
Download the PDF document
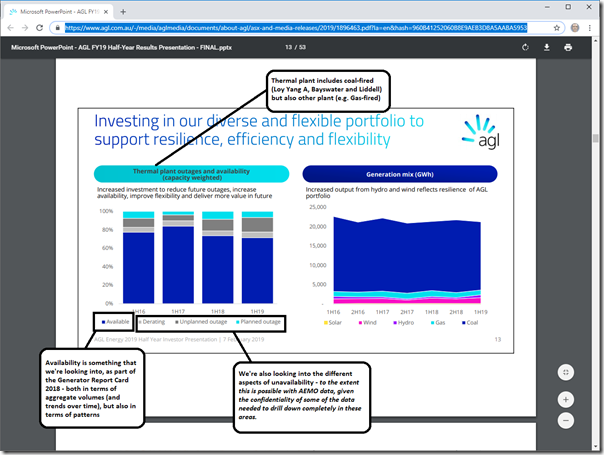(547, 47)
